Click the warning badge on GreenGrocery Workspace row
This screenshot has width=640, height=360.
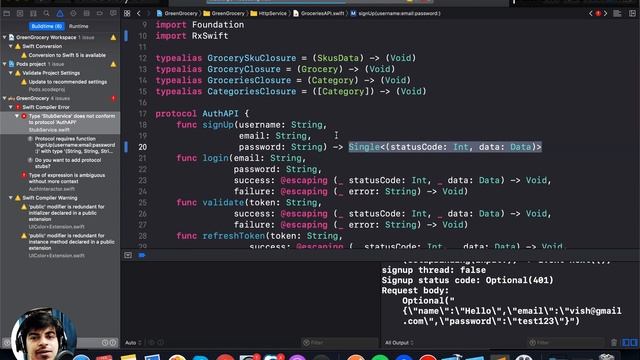click(x=113, y=38)
